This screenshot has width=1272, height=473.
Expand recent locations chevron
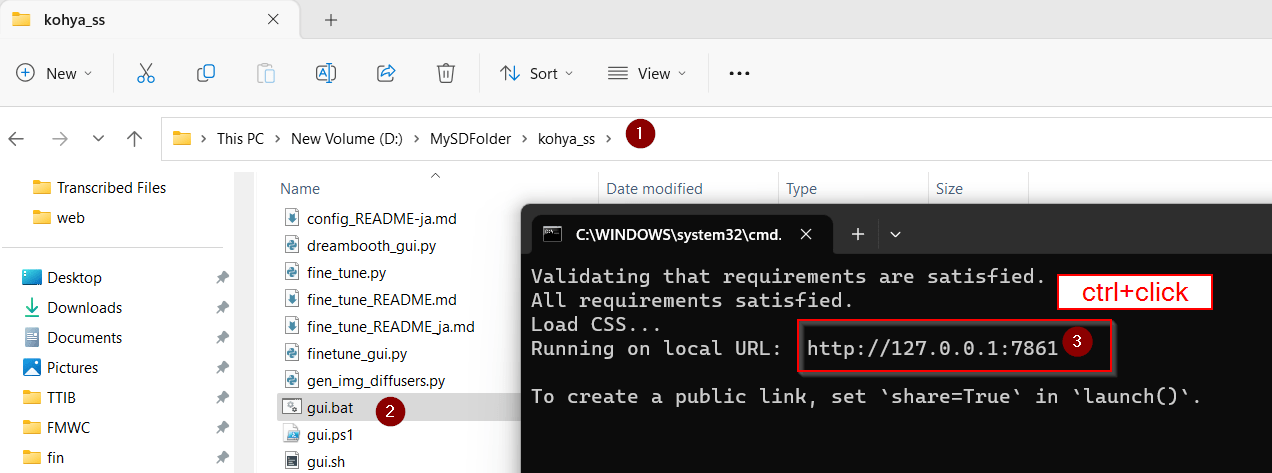point(98,139)
